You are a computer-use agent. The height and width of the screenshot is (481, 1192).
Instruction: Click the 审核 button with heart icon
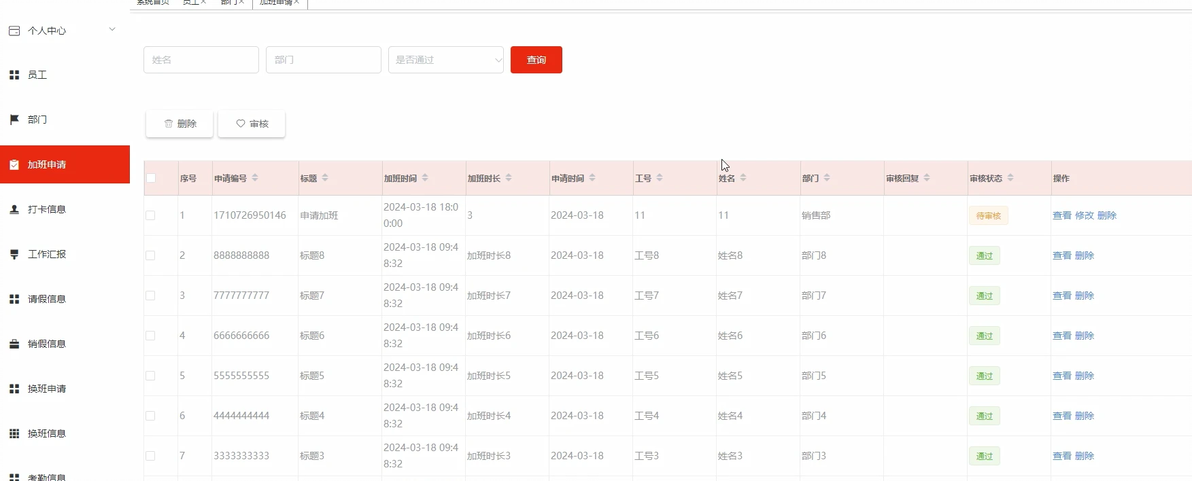point(251,124)
